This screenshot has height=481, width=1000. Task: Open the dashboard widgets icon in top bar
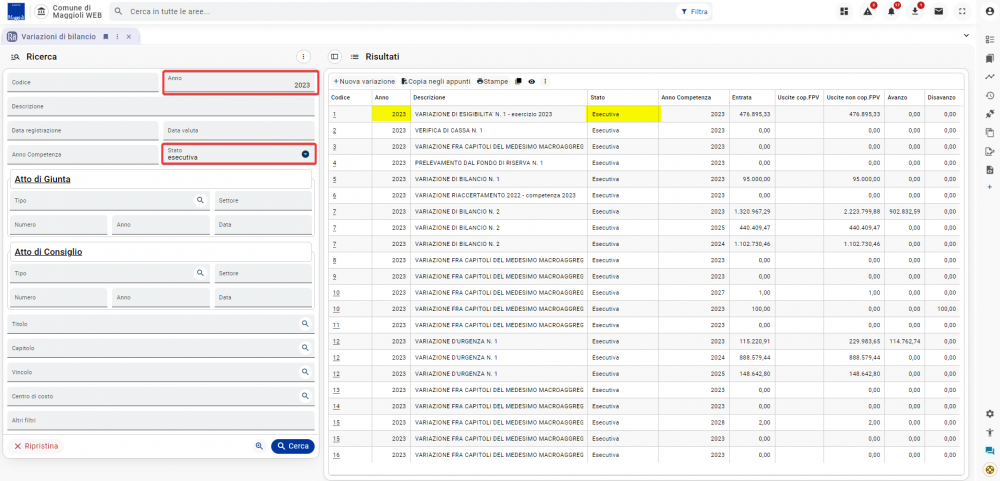pyautogui.click(x=844, y=11)
